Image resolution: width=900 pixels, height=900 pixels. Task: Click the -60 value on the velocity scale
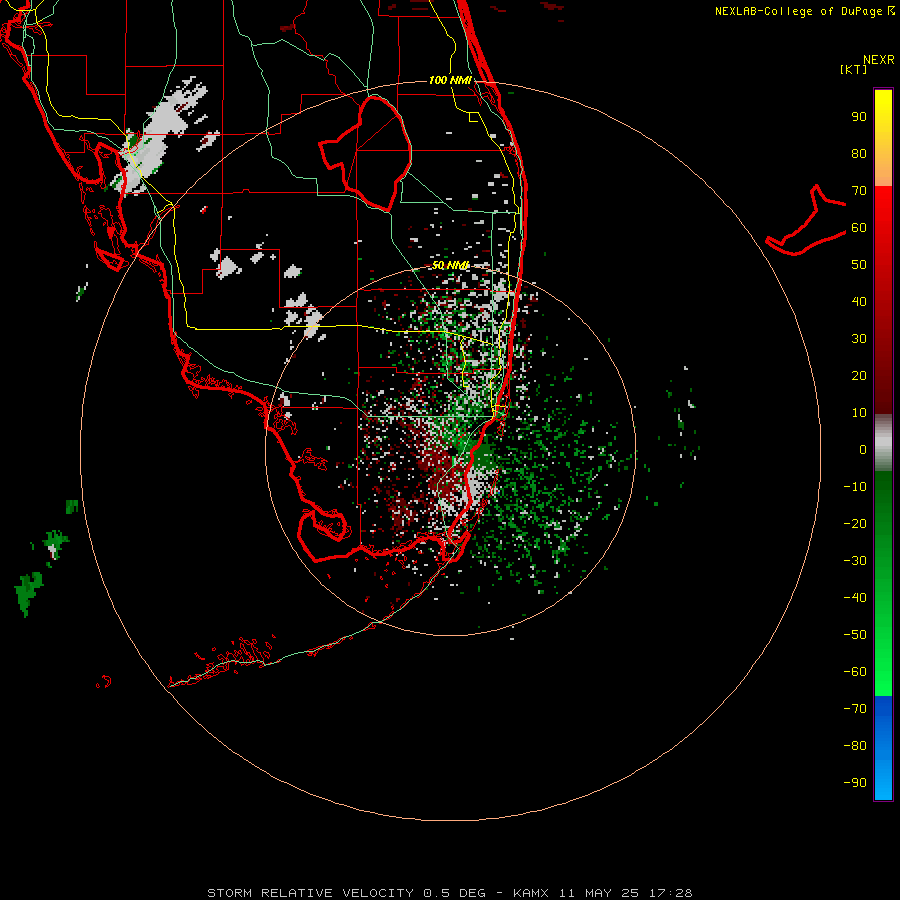click(855, 672)
